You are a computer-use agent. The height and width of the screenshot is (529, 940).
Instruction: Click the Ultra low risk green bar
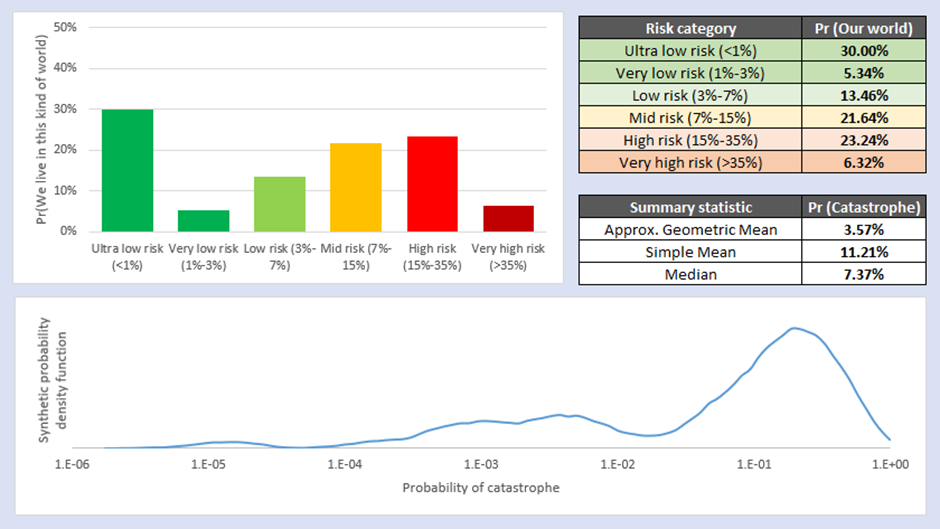[x=127, y=170]
